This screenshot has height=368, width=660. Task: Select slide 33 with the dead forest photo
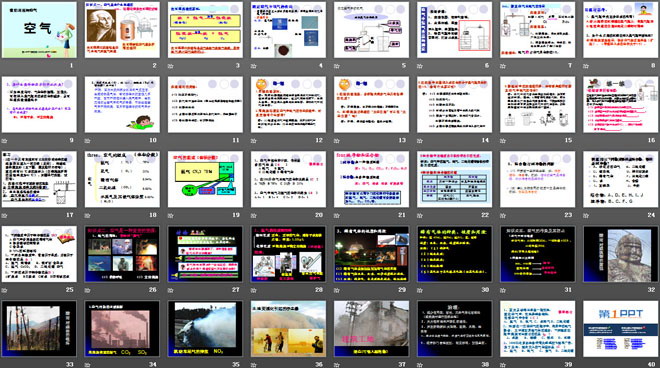click(39, 328)
